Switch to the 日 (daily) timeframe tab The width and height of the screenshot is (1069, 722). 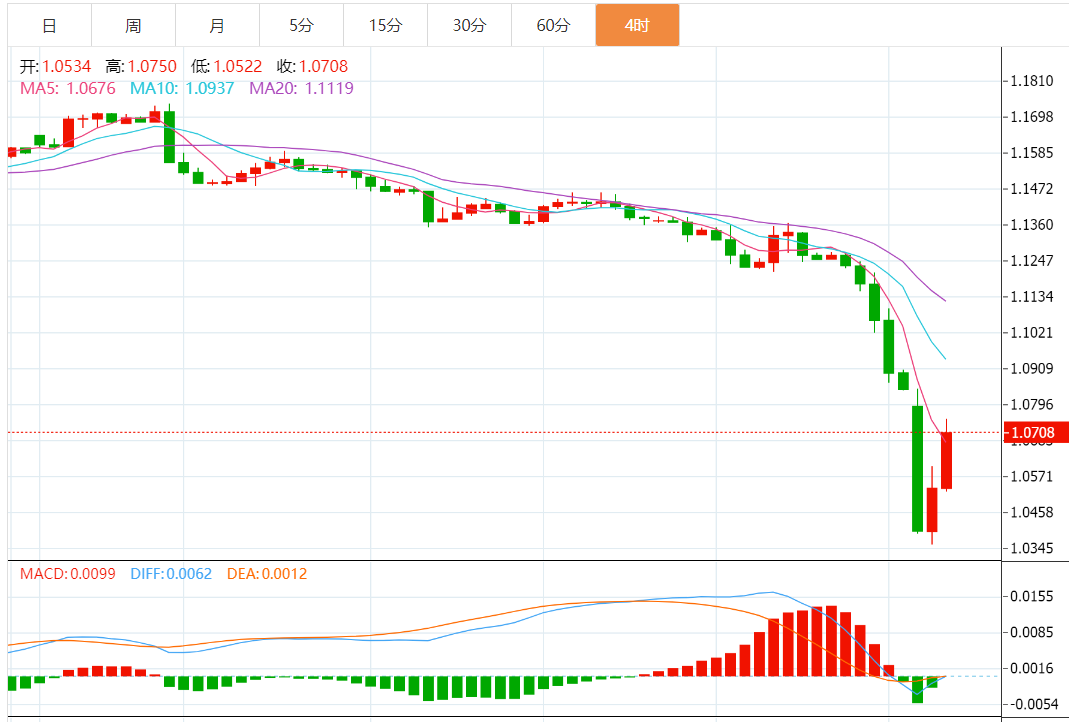49,25
